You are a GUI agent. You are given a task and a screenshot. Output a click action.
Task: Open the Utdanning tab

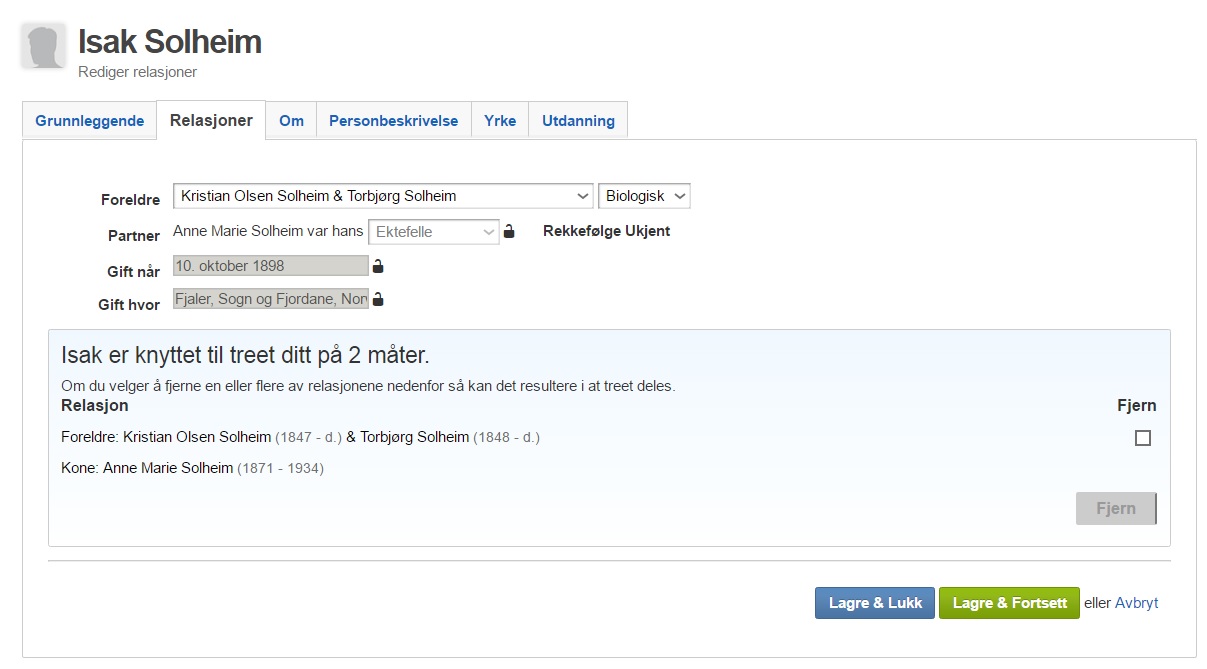click(578, 121)
